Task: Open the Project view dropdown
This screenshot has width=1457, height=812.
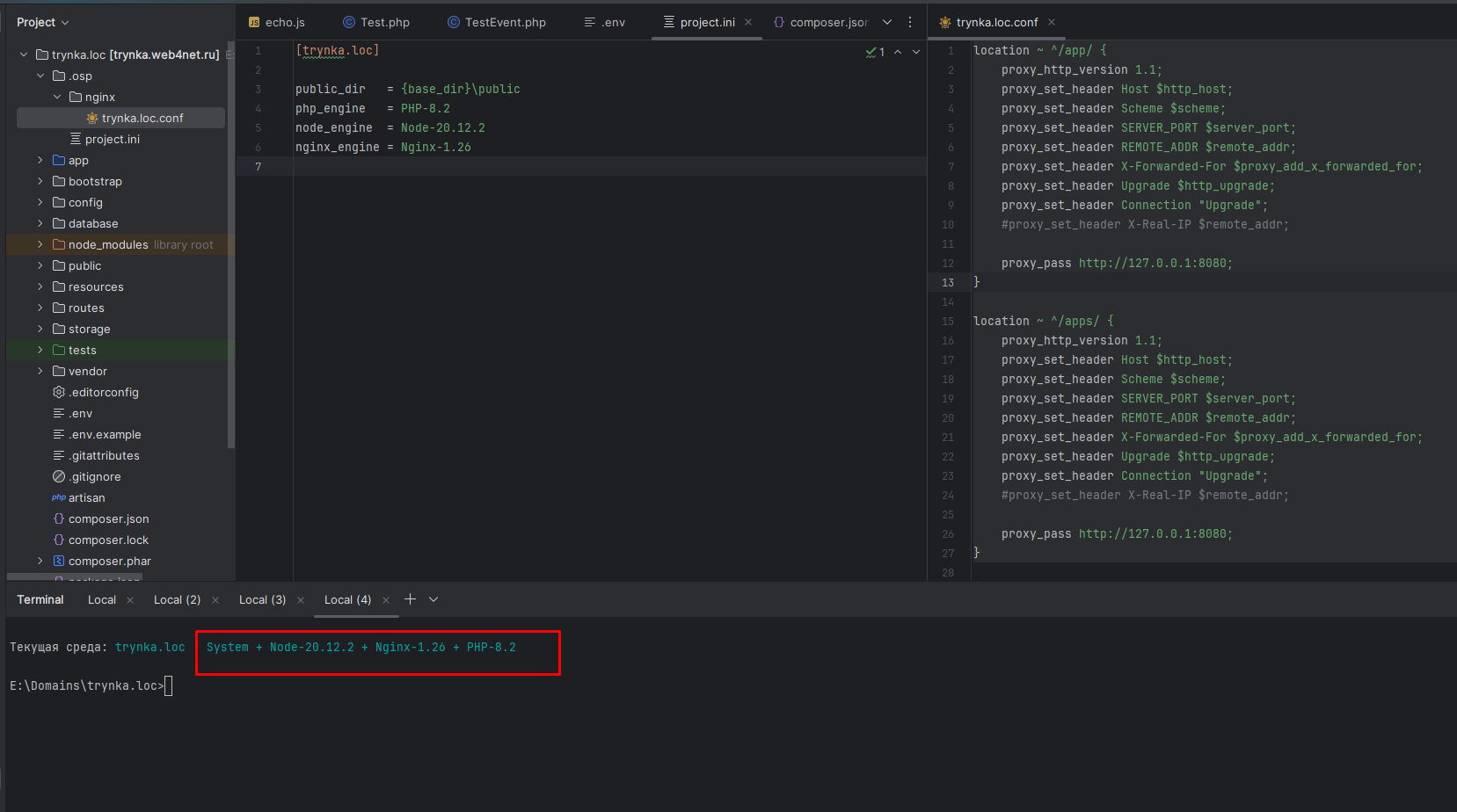Action: (42, 22)
